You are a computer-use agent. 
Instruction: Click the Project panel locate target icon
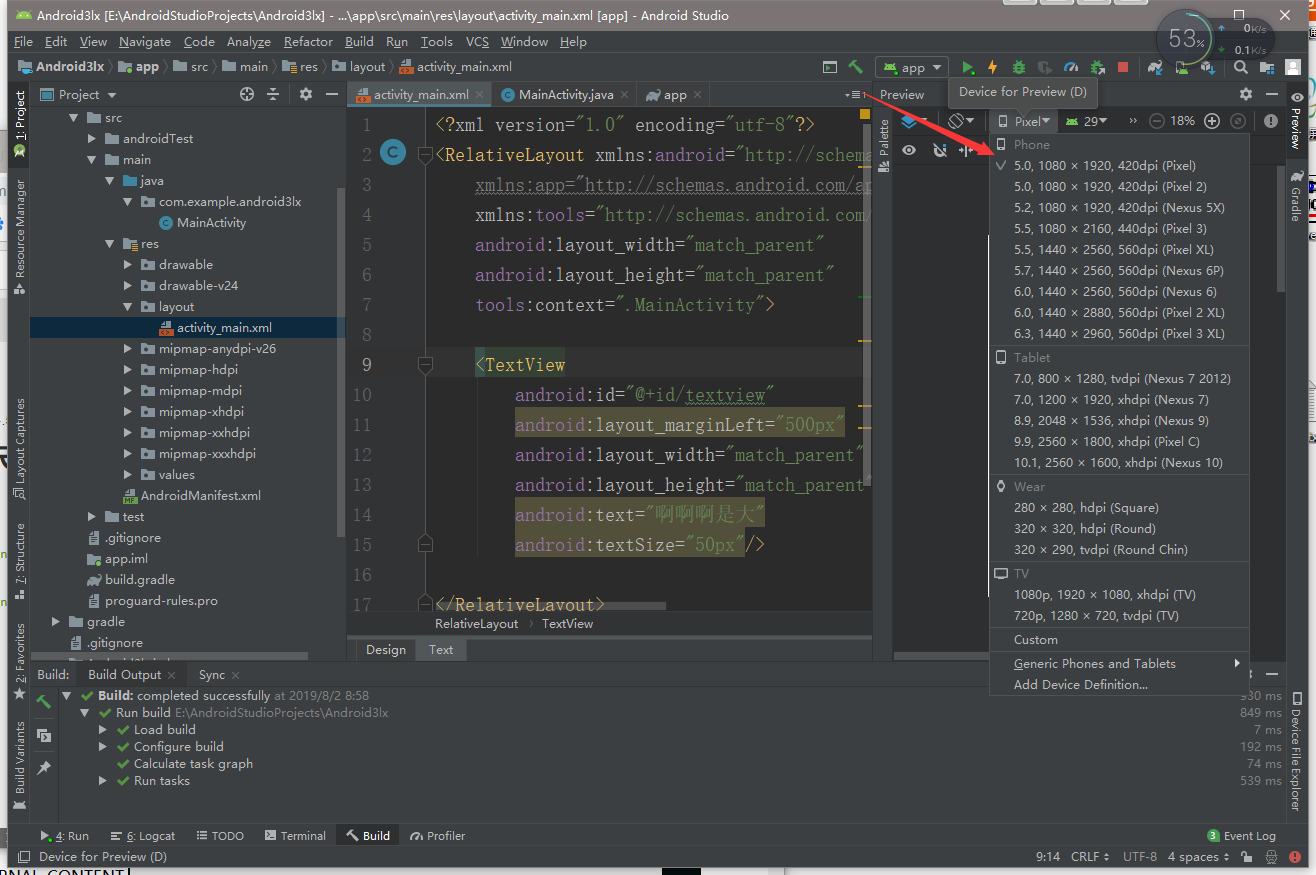(x=247, y=94)
